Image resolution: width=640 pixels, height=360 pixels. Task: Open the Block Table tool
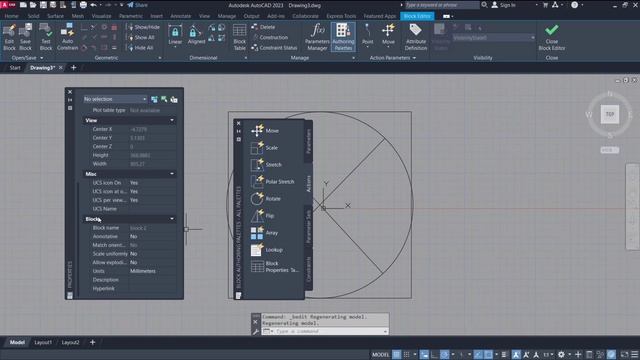(240, 37)
